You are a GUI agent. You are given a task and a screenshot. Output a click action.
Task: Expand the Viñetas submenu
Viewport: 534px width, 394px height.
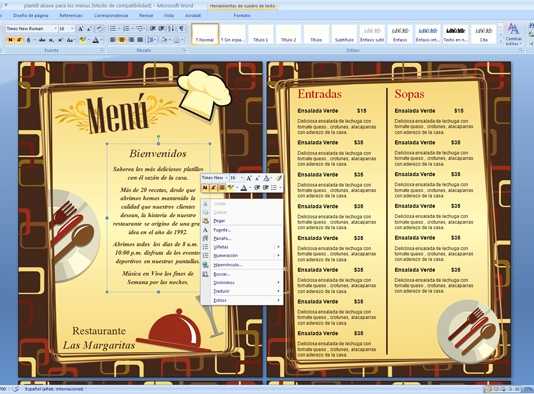(x=242, y=247)
